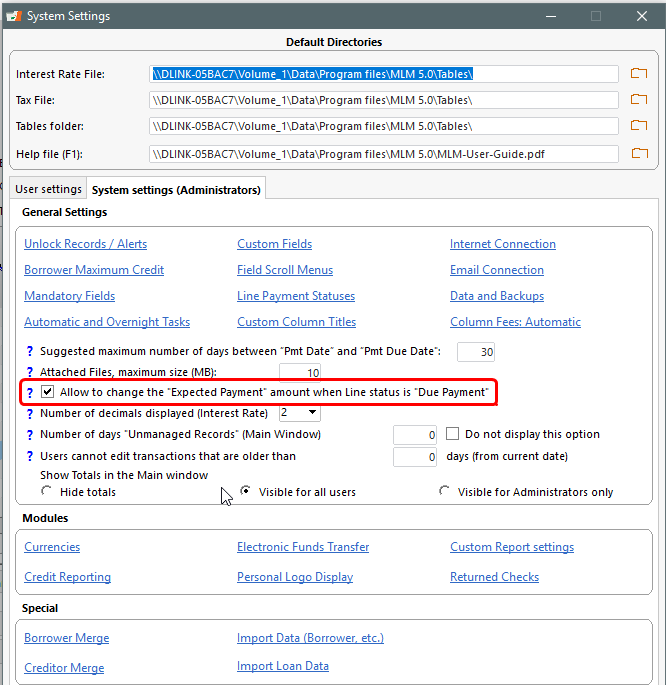The image size is (666, 685).
Task: Open Import Loan Data link
Action: click(283, 666)
